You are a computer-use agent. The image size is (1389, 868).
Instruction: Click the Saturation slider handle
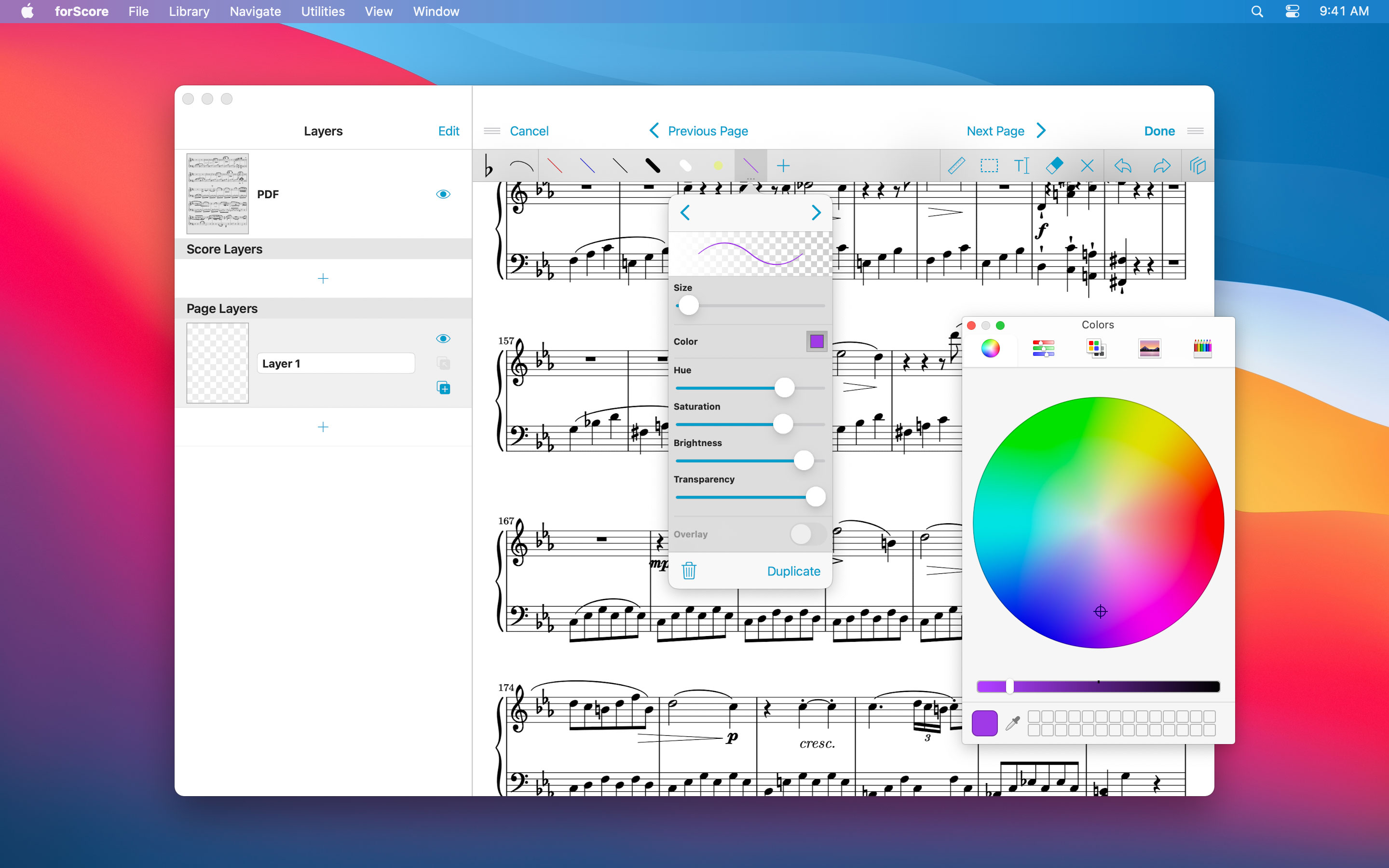tap(783, 424)
